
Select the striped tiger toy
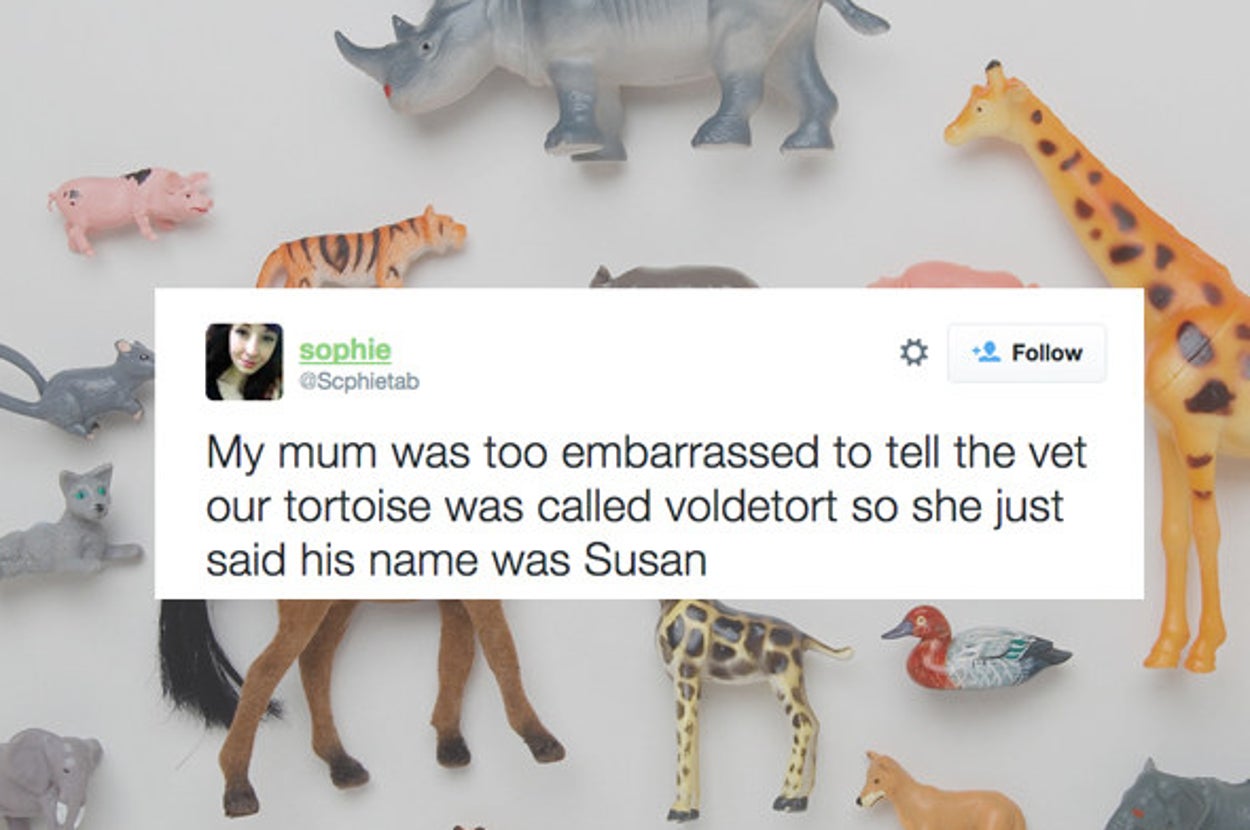click(x=360, y=250)
